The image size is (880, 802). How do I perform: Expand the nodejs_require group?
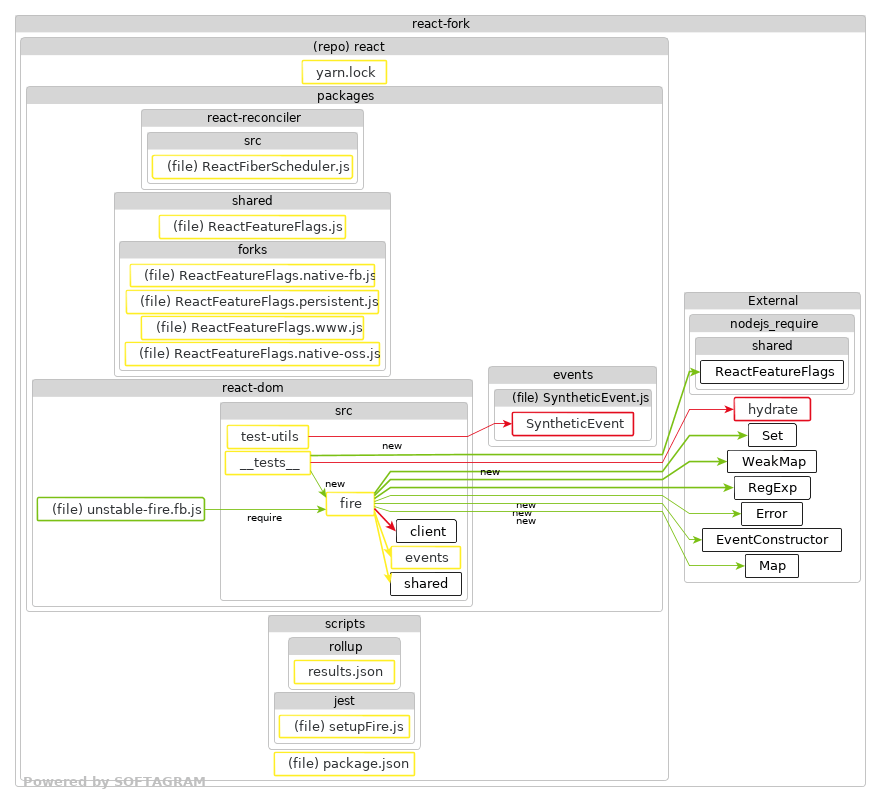(772, 323)
